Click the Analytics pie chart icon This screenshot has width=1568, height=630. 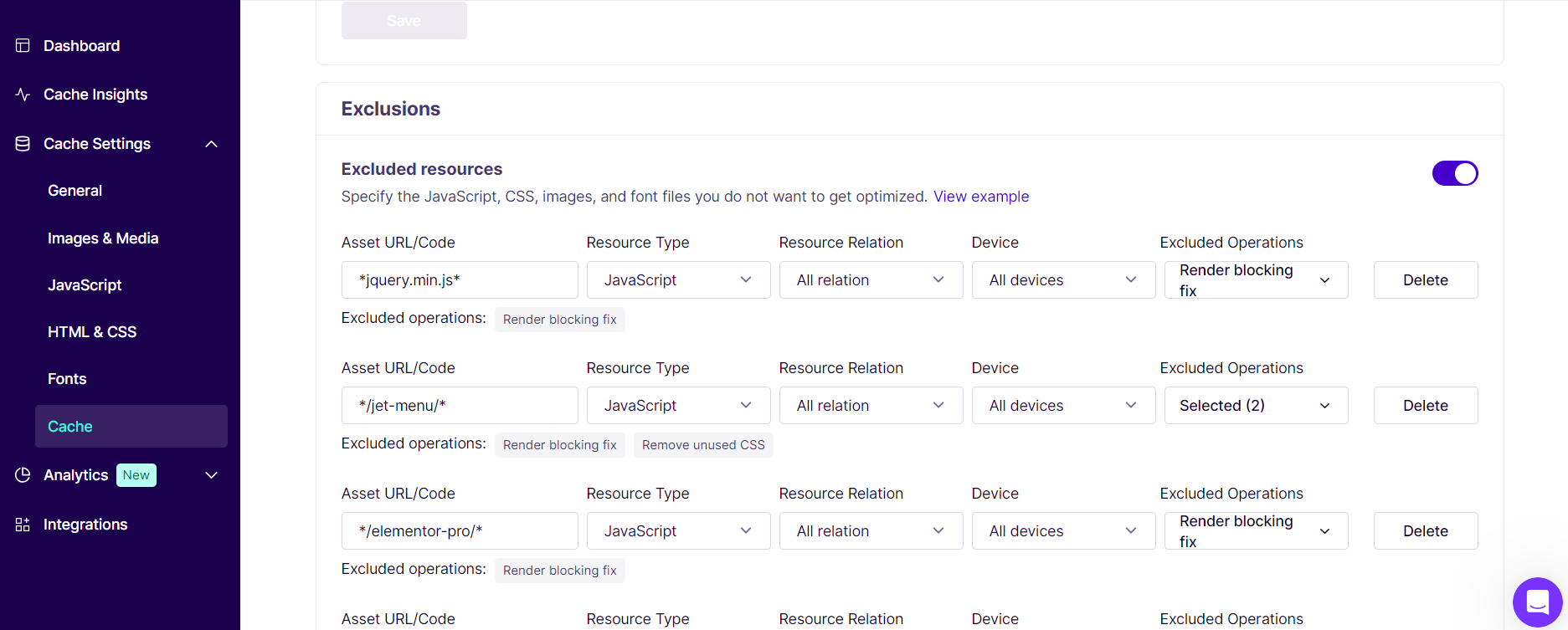coord(23,475)
